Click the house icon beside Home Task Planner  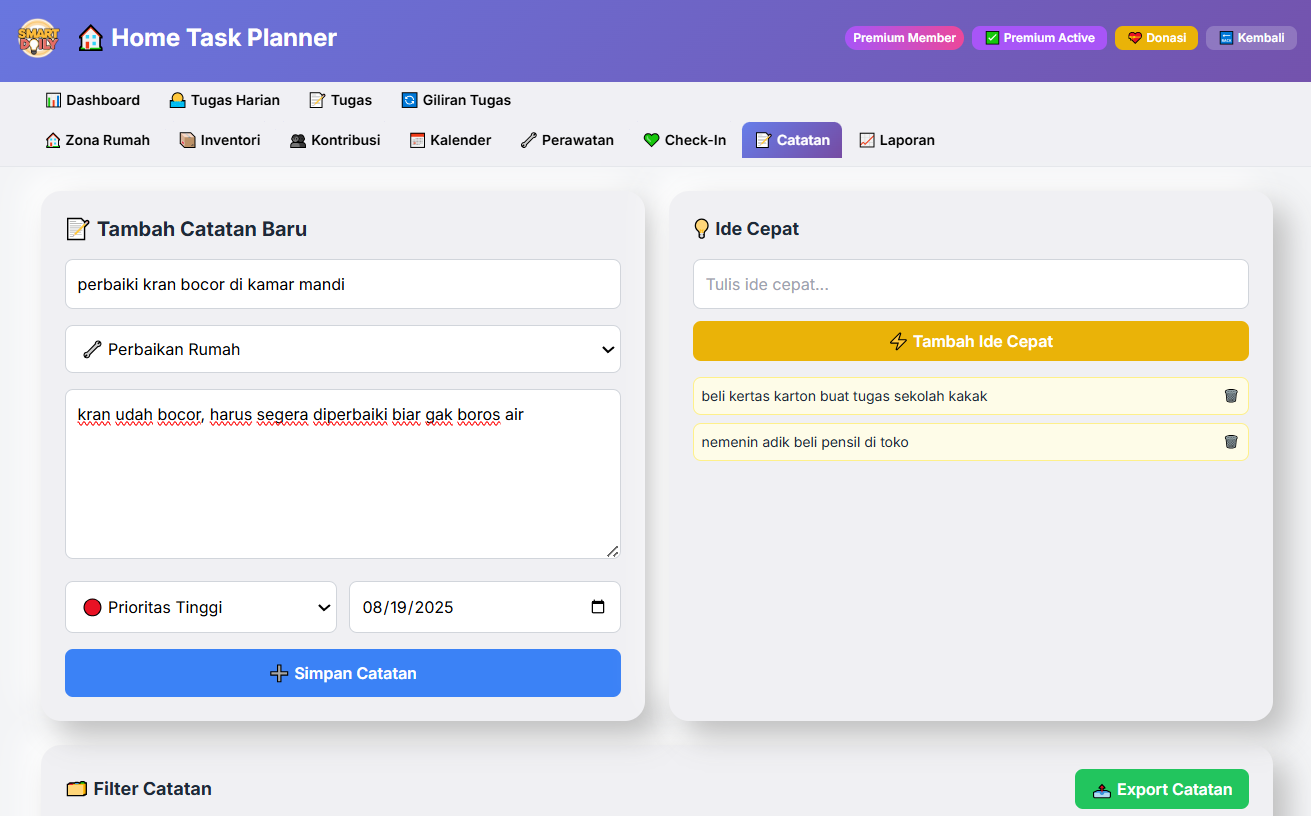(91, 38)
